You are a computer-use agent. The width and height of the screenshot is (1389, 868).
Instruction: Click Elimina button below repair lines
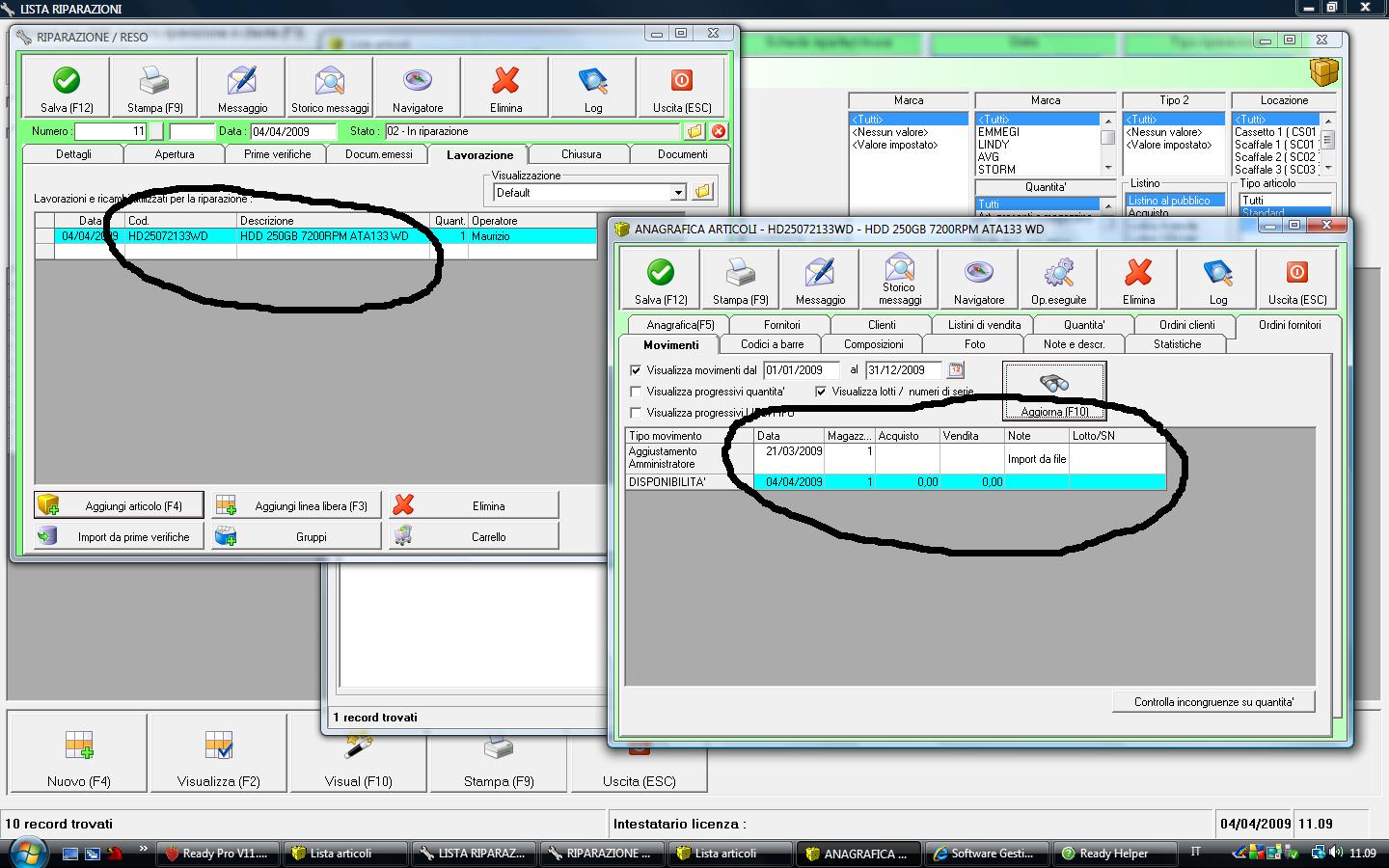pyautogui.click(x=475, y=505)
